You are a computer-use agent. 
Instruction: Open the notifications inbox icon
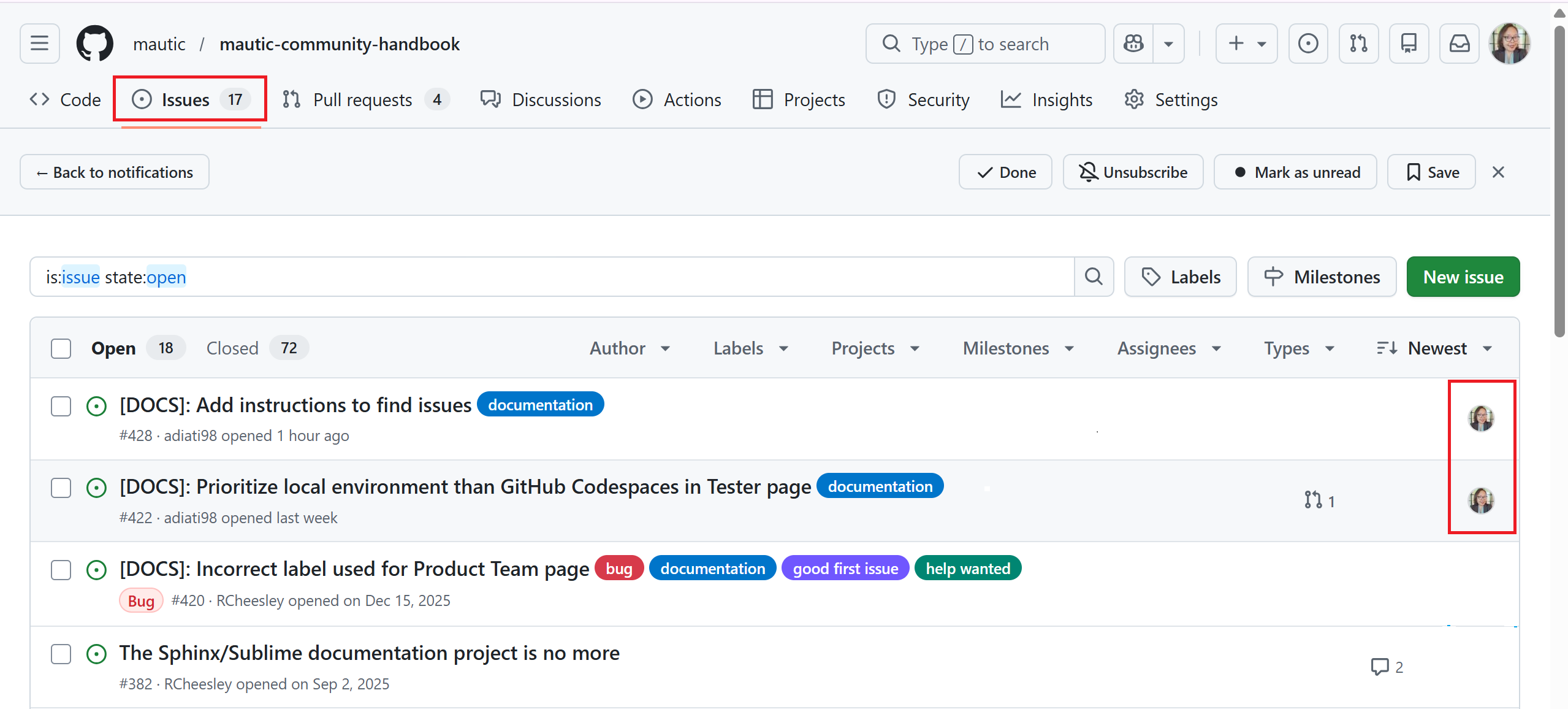[x=1459, y=43]
